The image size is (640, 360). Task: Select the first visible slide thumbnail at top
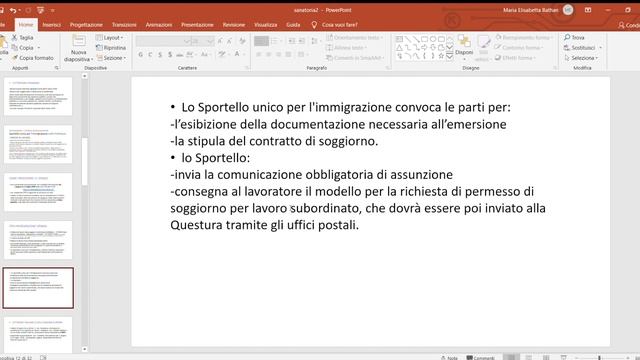tap(38, 96)
